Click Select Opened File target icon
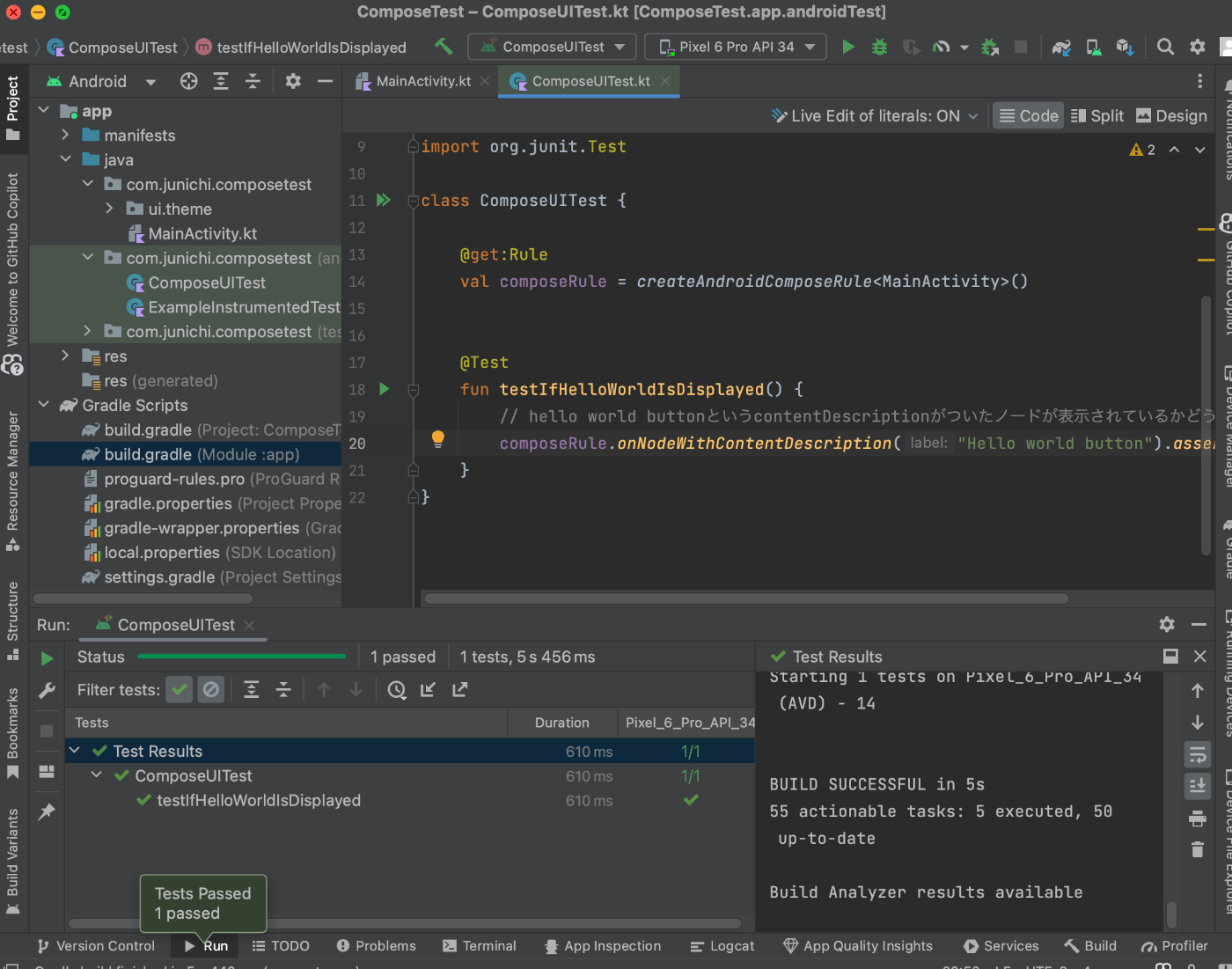 (188, 81)
